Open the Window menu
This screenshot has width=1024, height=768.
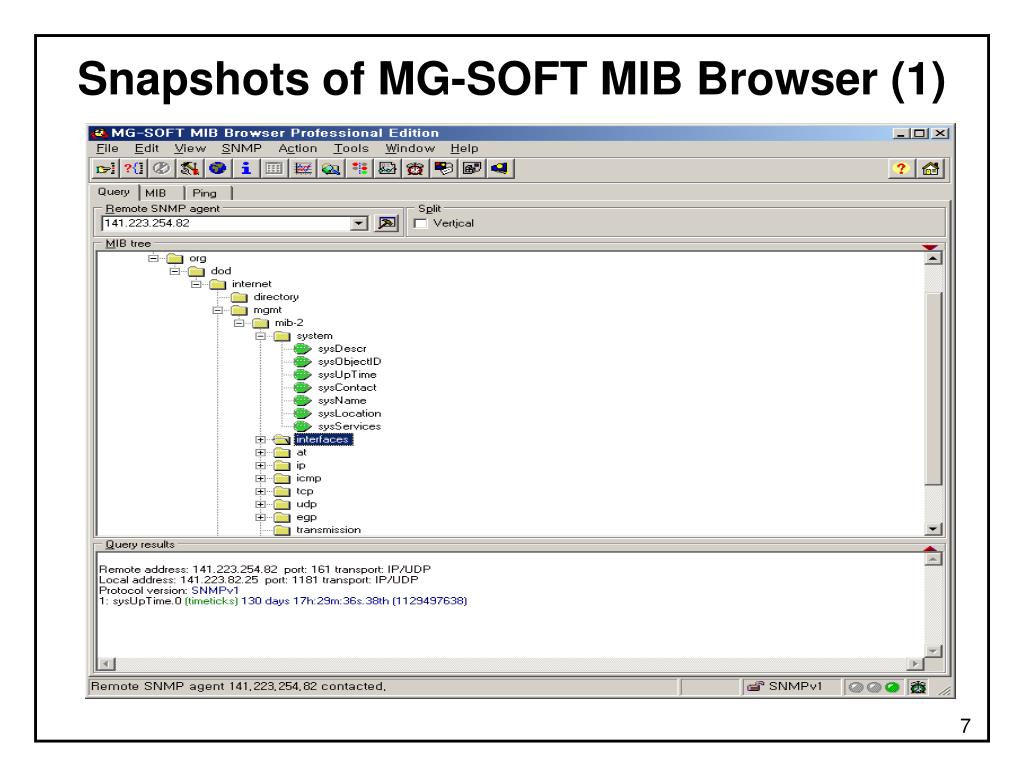point(409,148)
